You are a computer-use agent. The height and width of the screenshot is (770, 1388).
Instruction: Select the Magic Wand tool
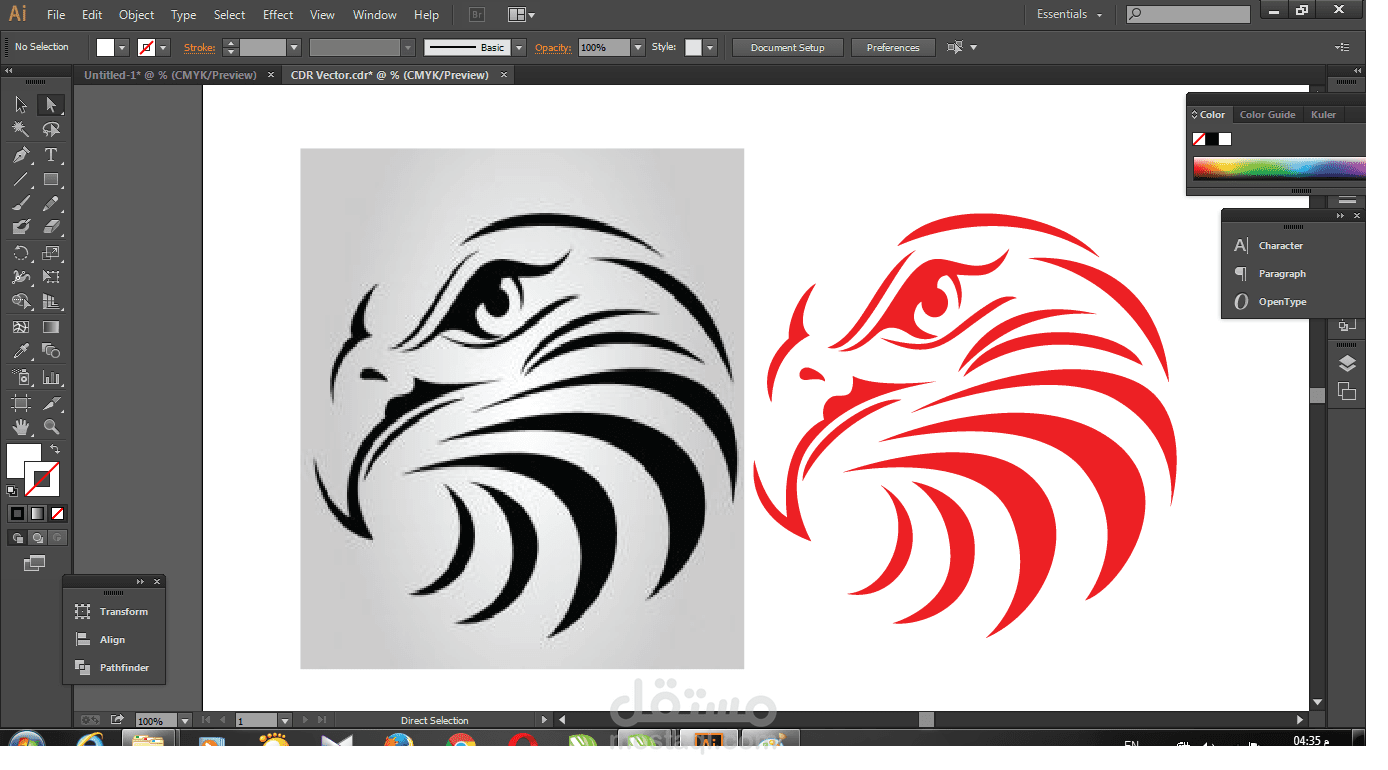[21, 130]
